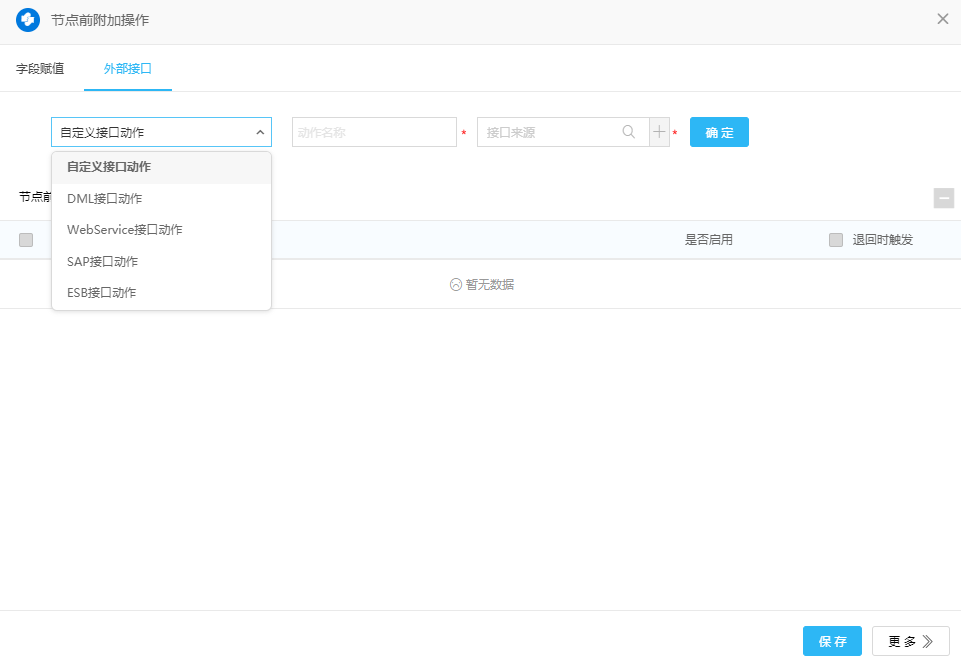961x661 pixels.
Task: Click the double chevron on 更多 button
Action: (x=928, y=642)
